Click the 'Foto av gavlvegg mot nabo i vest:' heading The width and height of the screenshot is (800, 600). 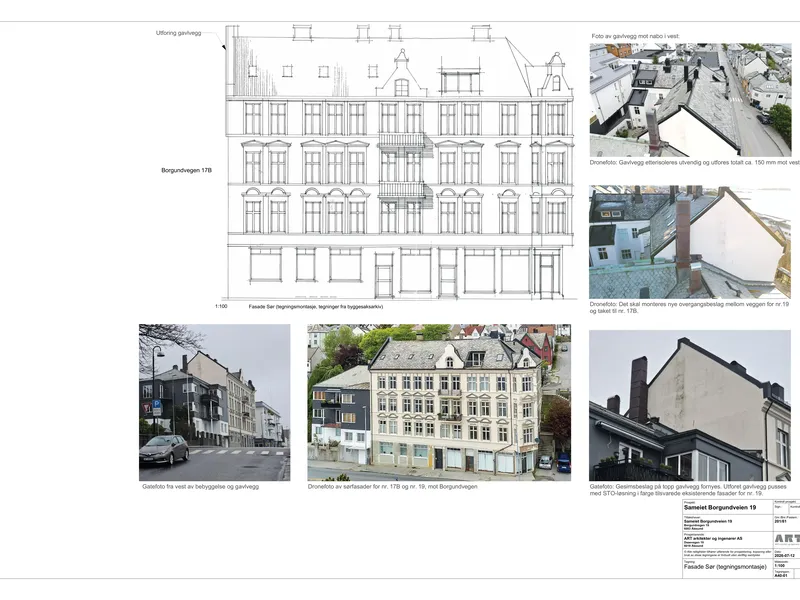[x=635, y=36]
